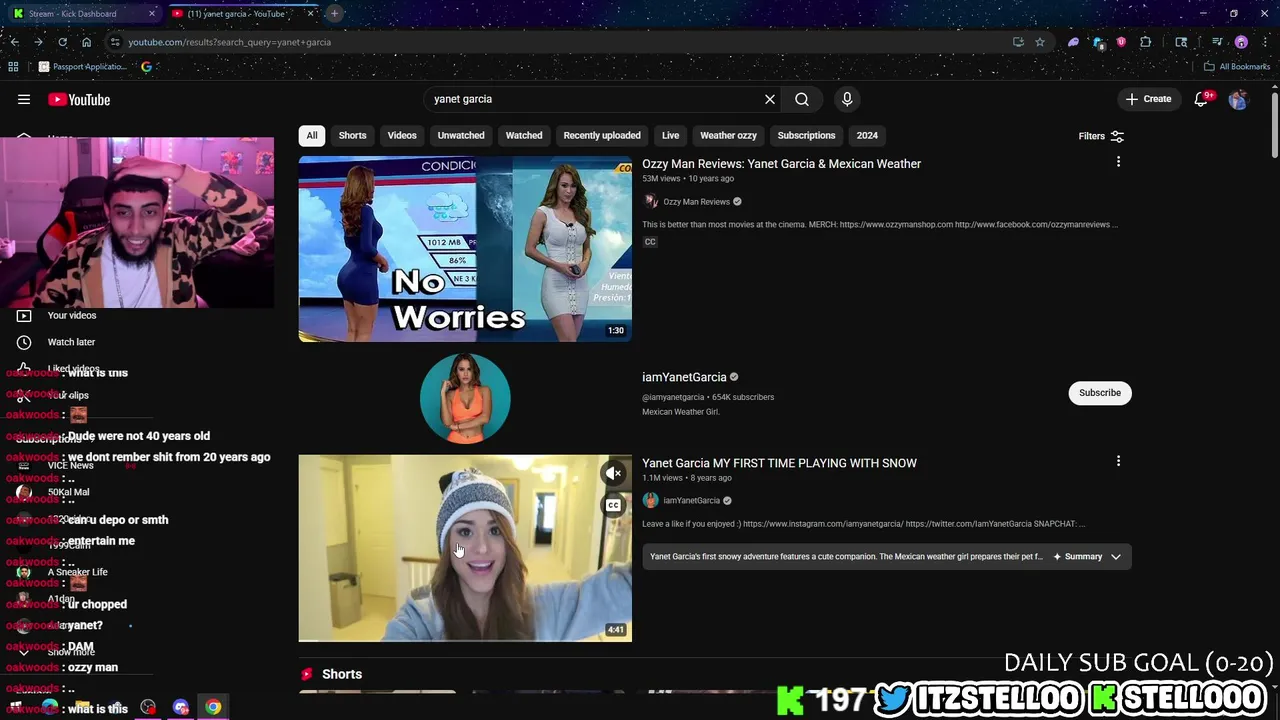Open the YouTube account avatar menu
1280x720 pixels.
click(1239, 99)
